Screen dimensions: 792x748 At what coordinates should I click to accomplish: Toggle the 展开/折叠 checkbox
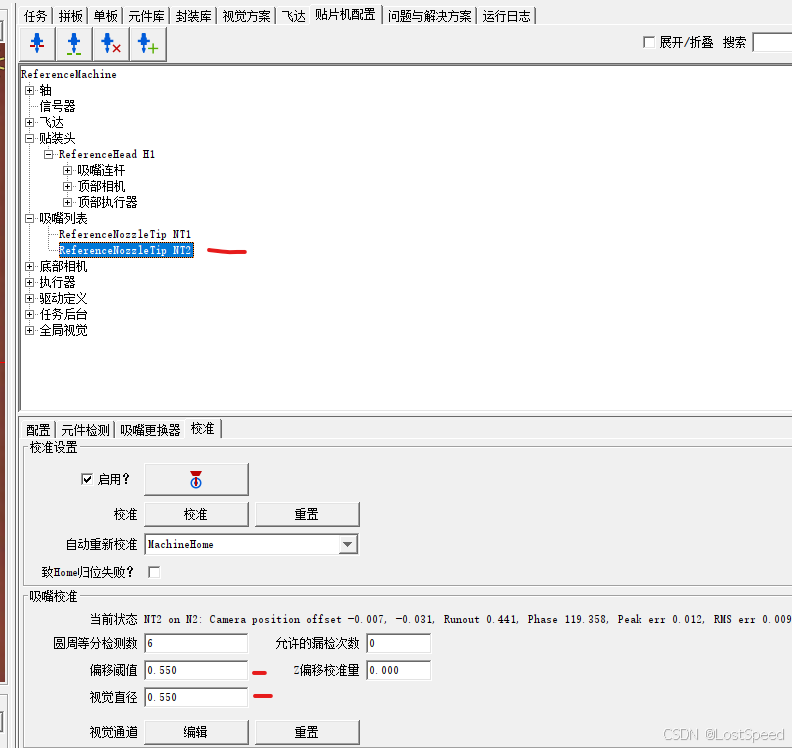click(649, 42)
